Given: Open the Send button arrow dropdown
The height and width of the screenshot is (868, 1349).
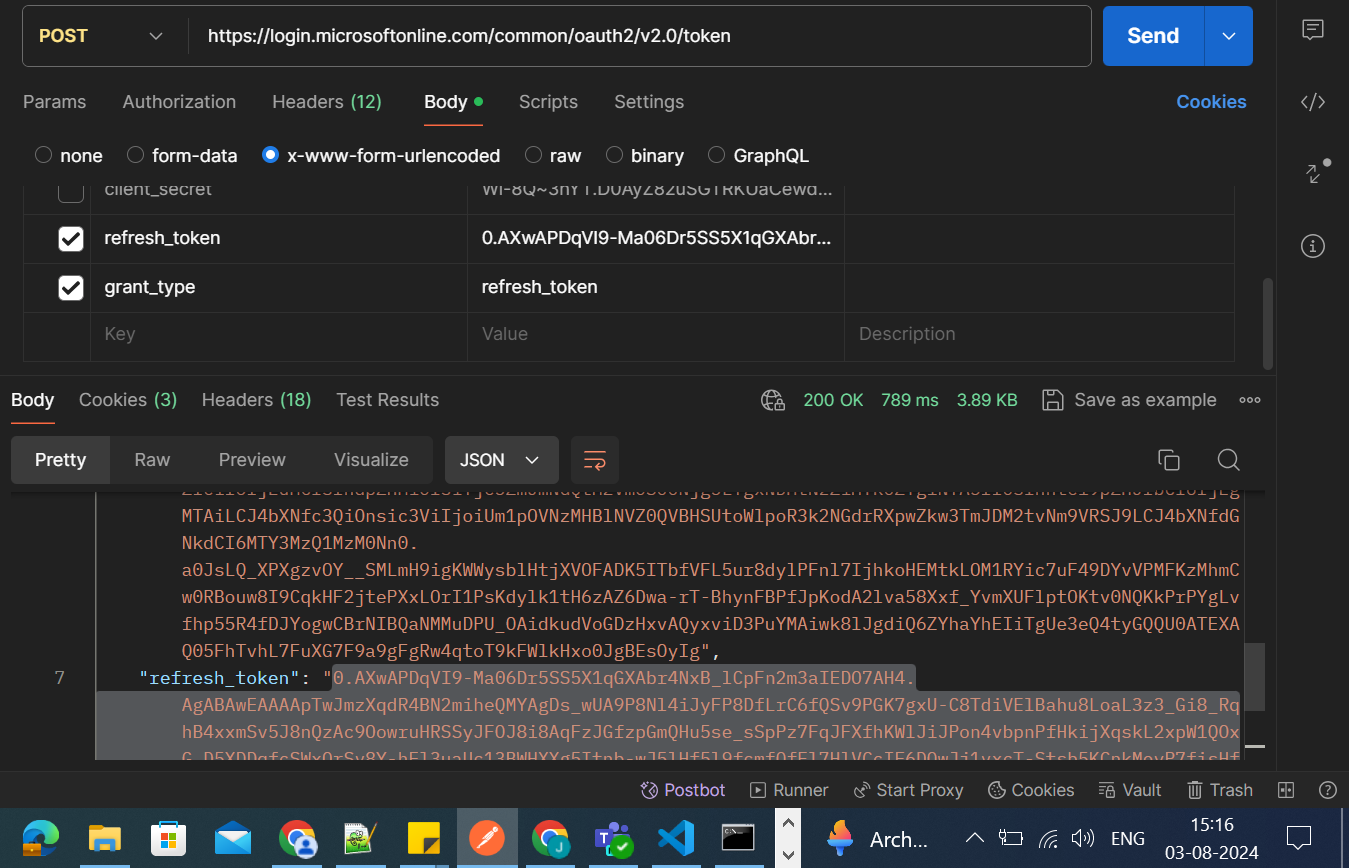Looking at the screenshot, I should pyautogui.click(x=1229, y=36).
